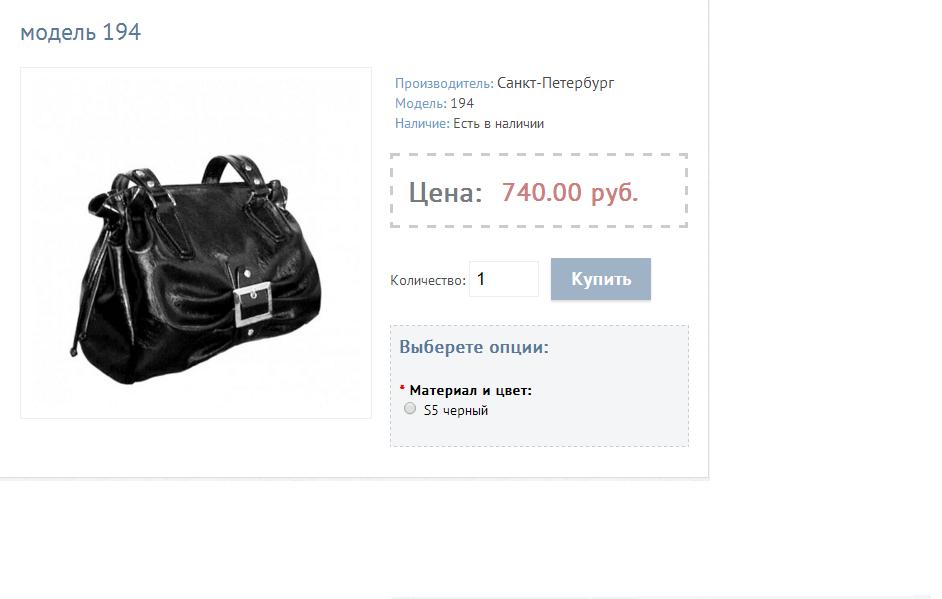The width and height of the screenshot is (942, 599).
Task: Click the Выберете опции: heading
Action: tap(473, 347)
